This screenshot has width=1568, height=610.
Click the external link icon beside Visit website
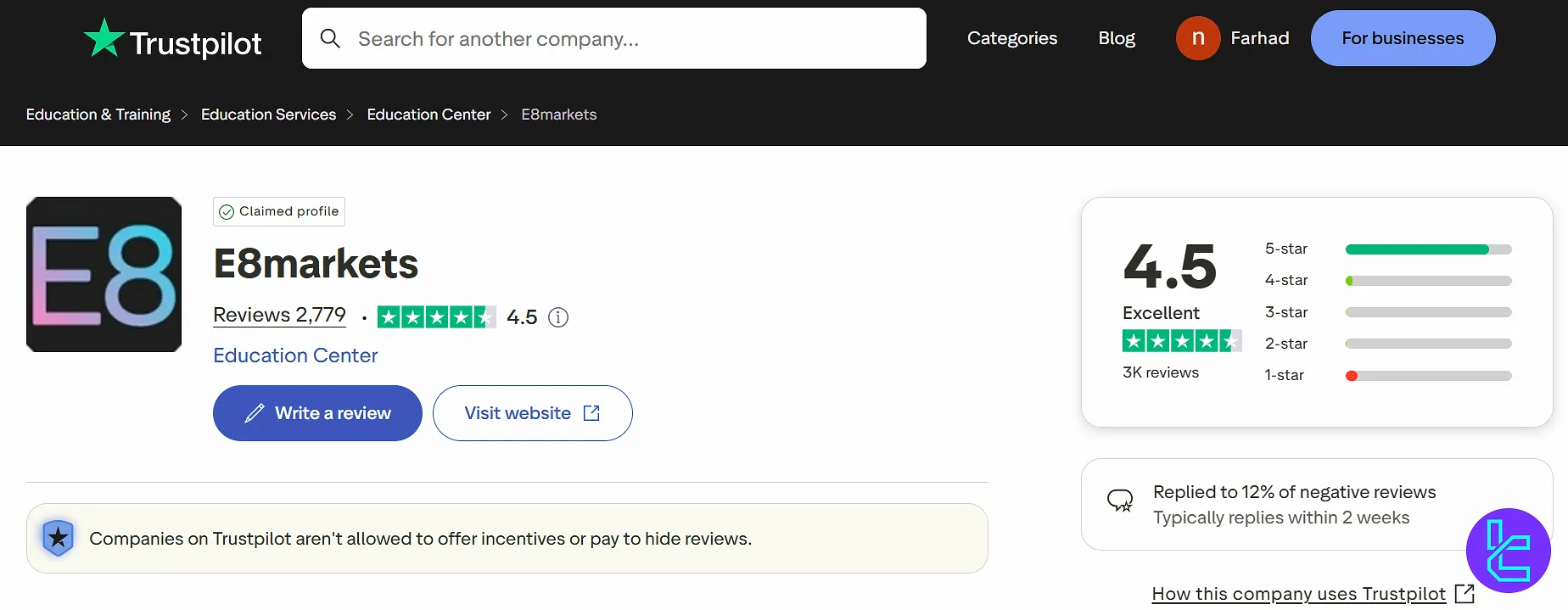point(591,412)
